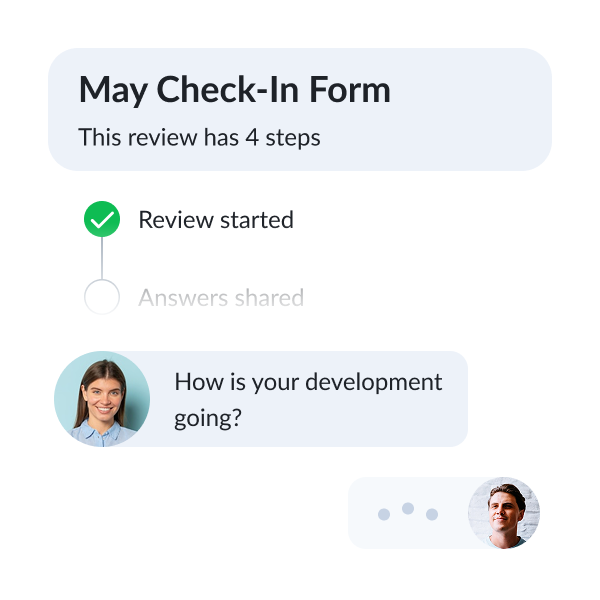Click the white checkmark inside green circle
This screenshot has width=600, height=600.
[102, 220]
